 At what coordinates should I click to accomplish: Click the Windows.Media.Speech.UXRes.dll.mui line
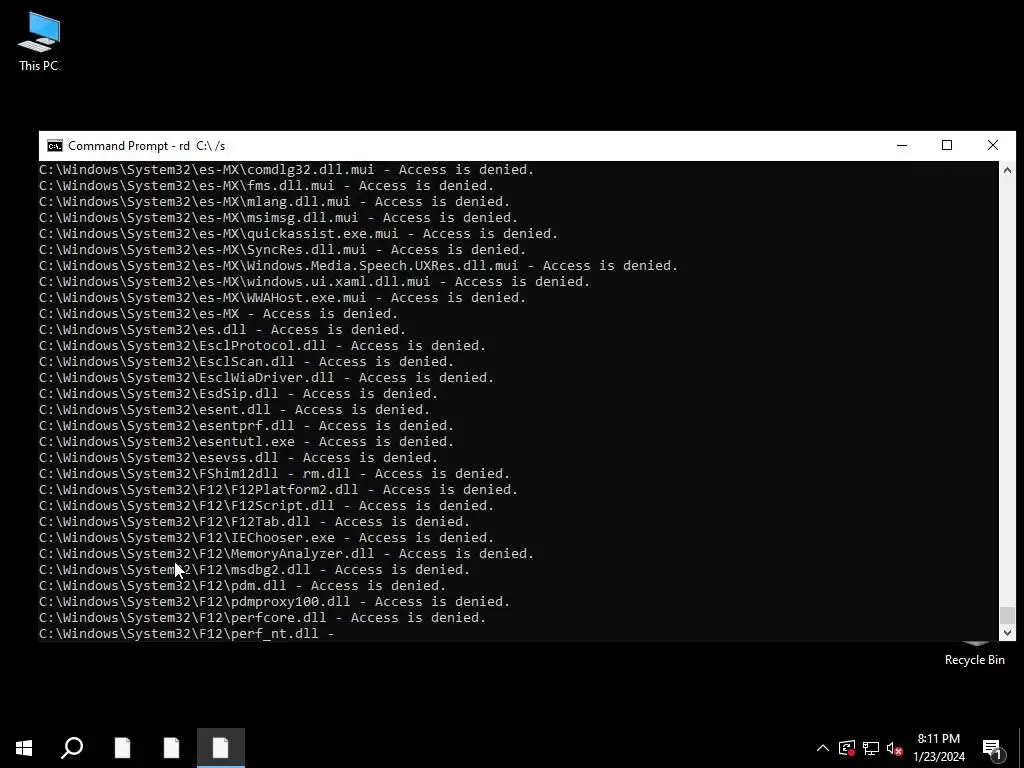[x=359, y=266]
